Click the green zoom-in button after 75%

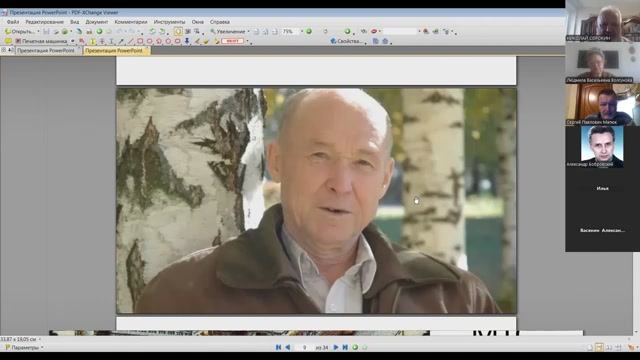pos(309,31)
